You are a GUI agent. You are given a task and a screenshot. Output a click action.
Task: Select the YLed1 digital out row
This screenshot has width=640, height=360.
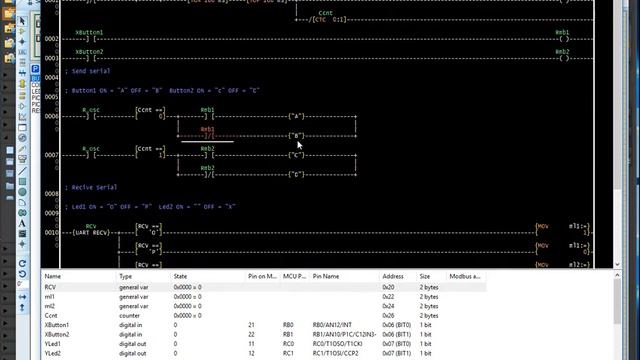(x=264, y=344)
